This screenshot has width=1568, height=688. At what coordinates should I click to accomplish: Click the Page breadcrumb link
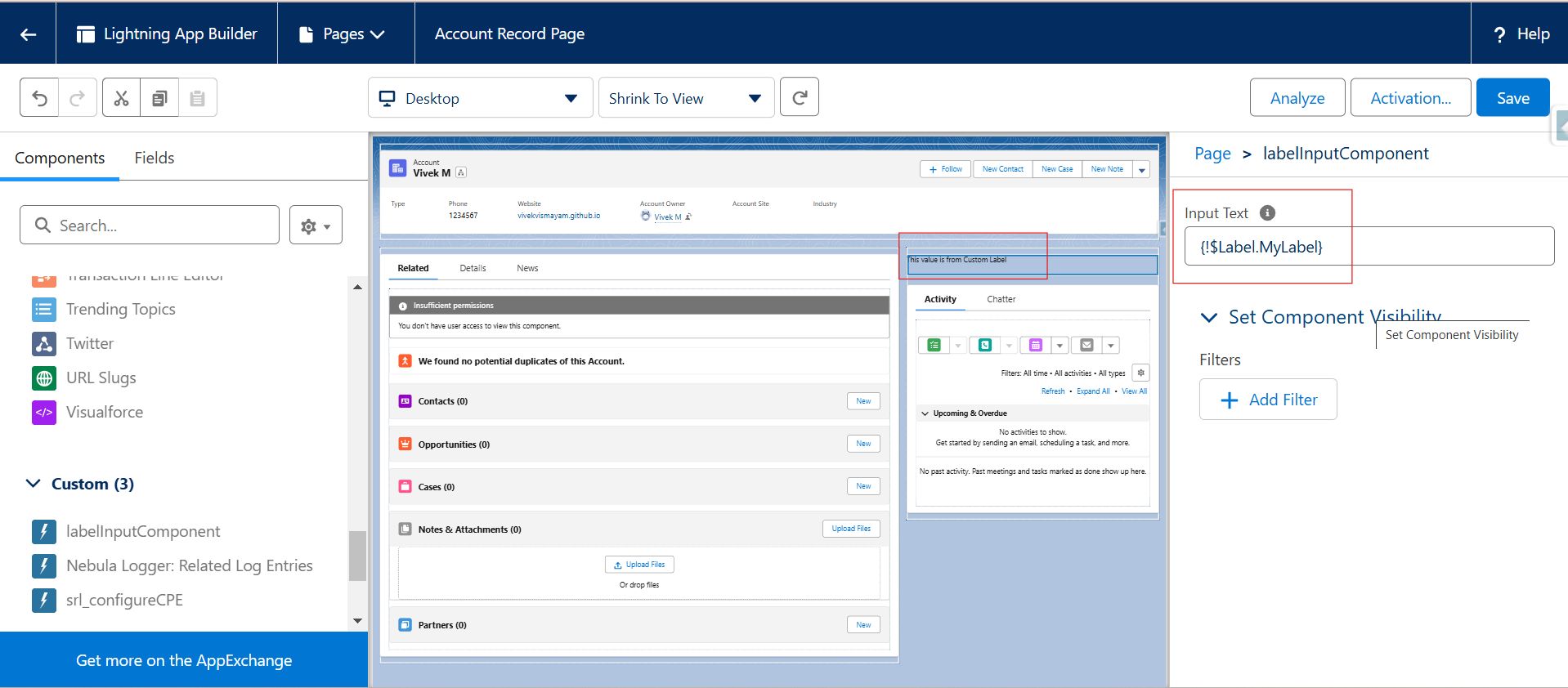1212,154
